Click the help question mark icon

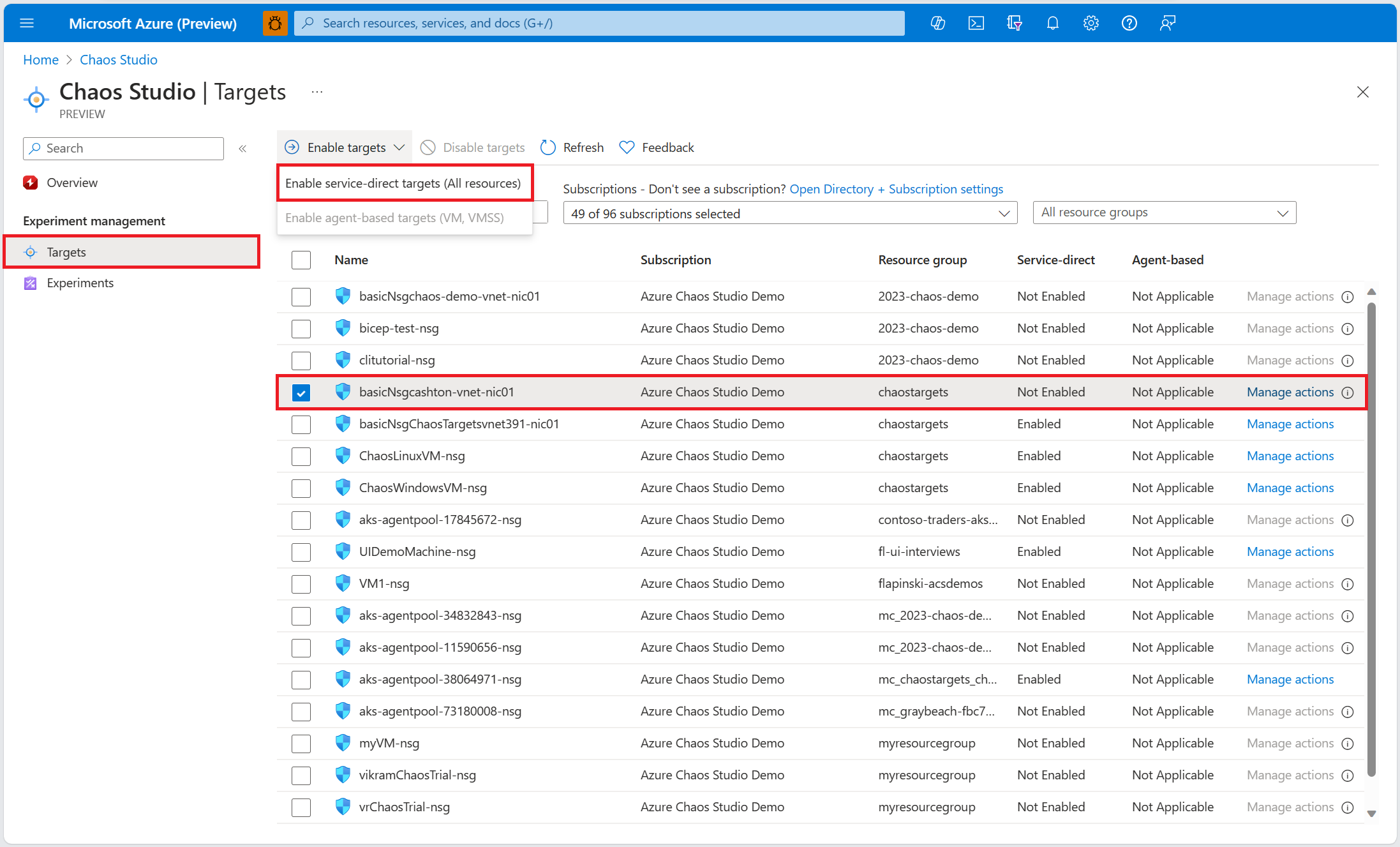click(1129, 24)
